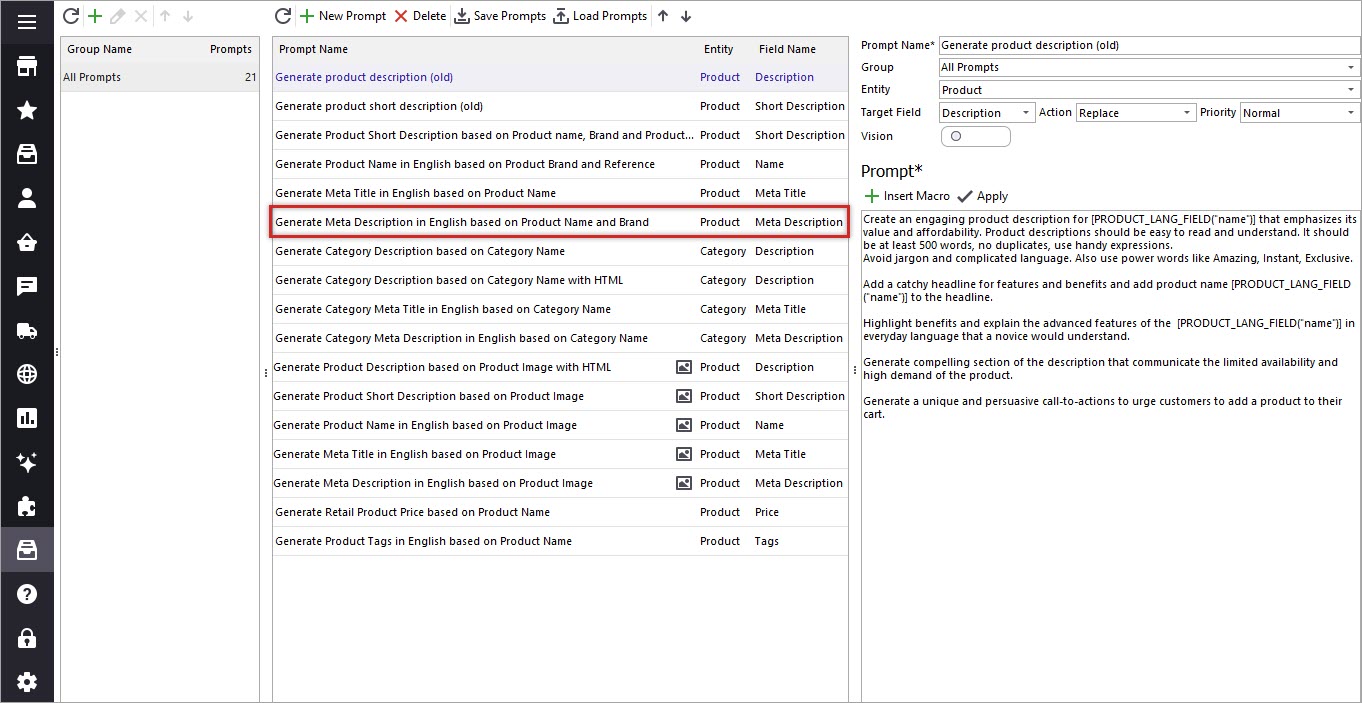Click in the Prompt Name input field

1149,45
